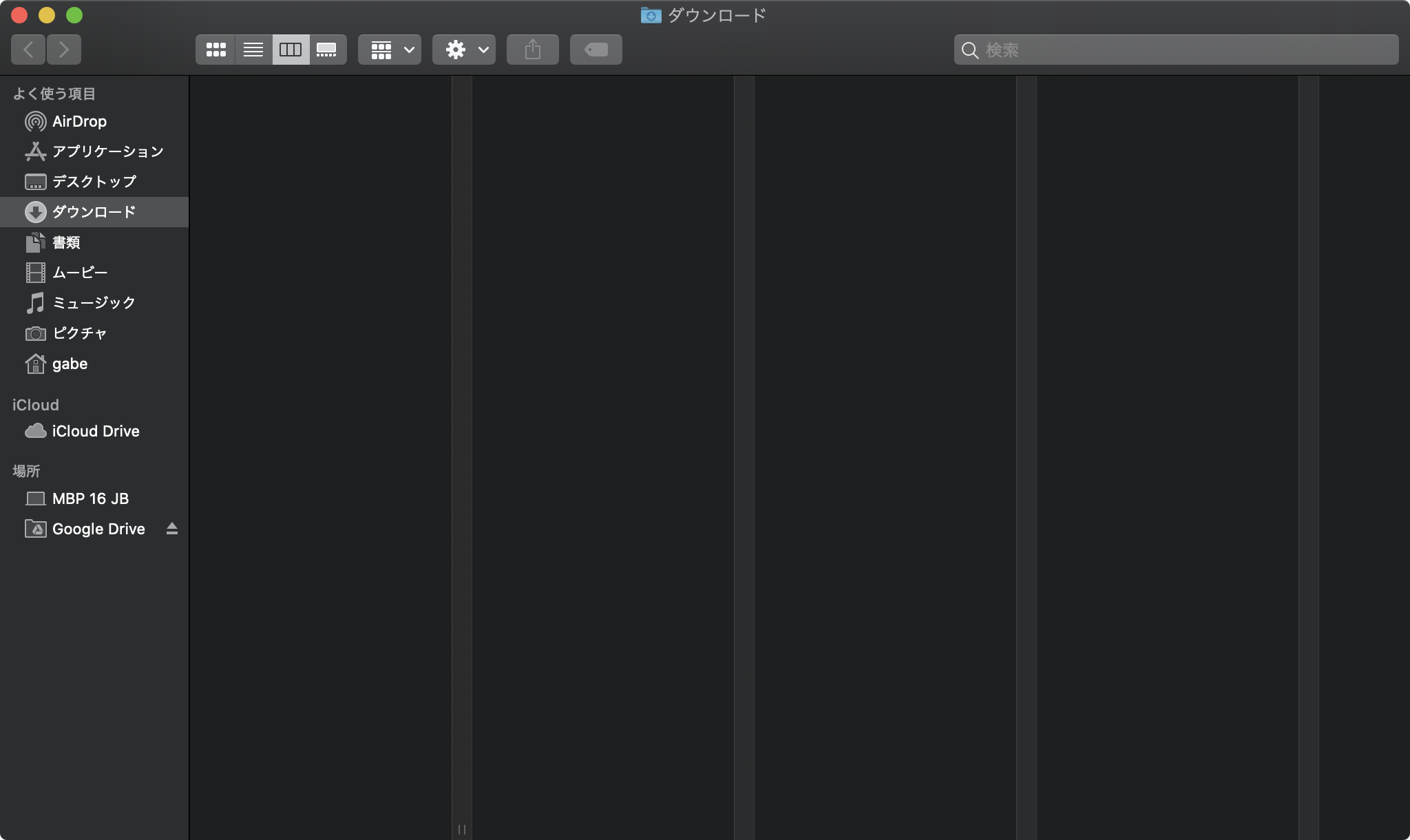Toggle Quick Look preview button
The width and height of the screenshot is (1410, 840).
pyautogui.click(x=595, y=49)
